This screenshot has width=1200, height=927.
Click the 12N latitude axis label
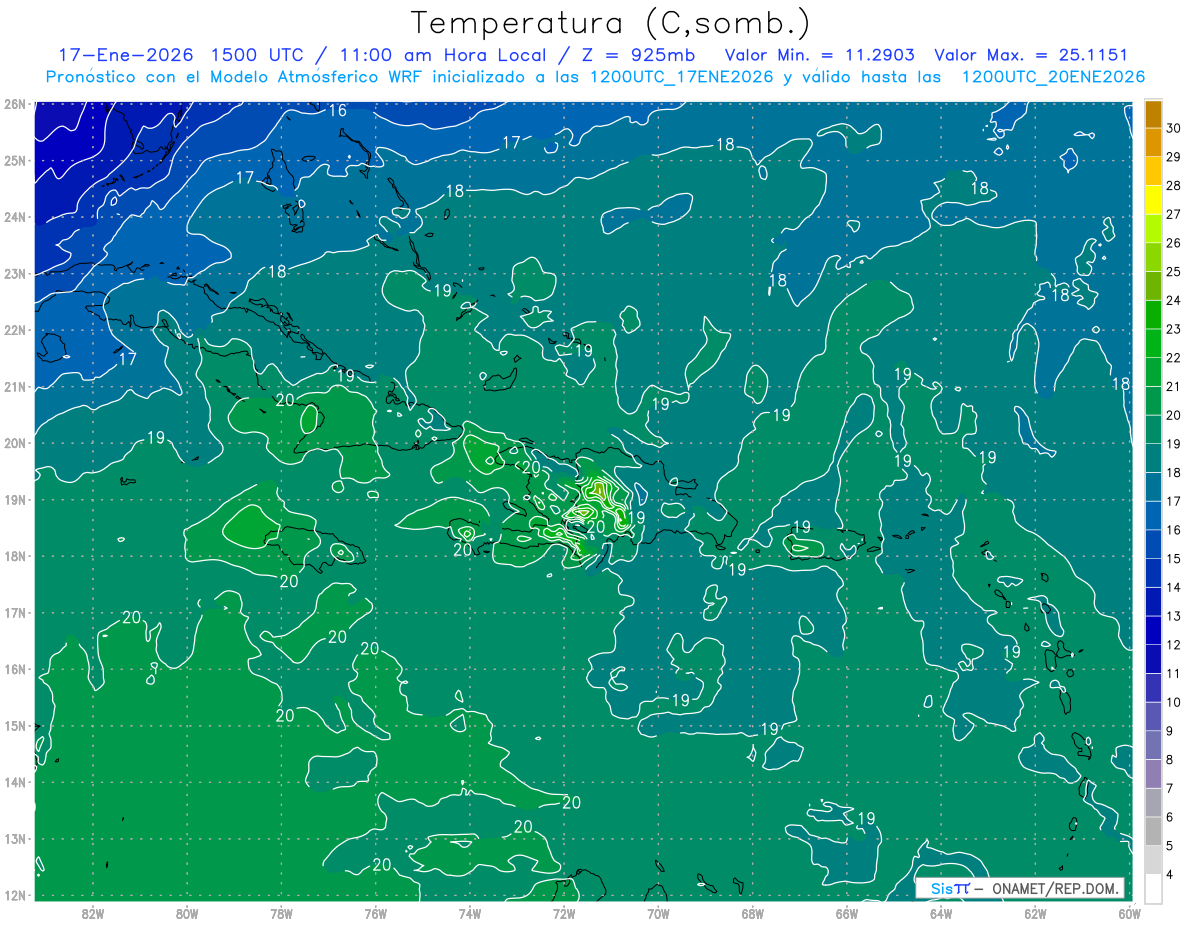[x=14, y=895]
